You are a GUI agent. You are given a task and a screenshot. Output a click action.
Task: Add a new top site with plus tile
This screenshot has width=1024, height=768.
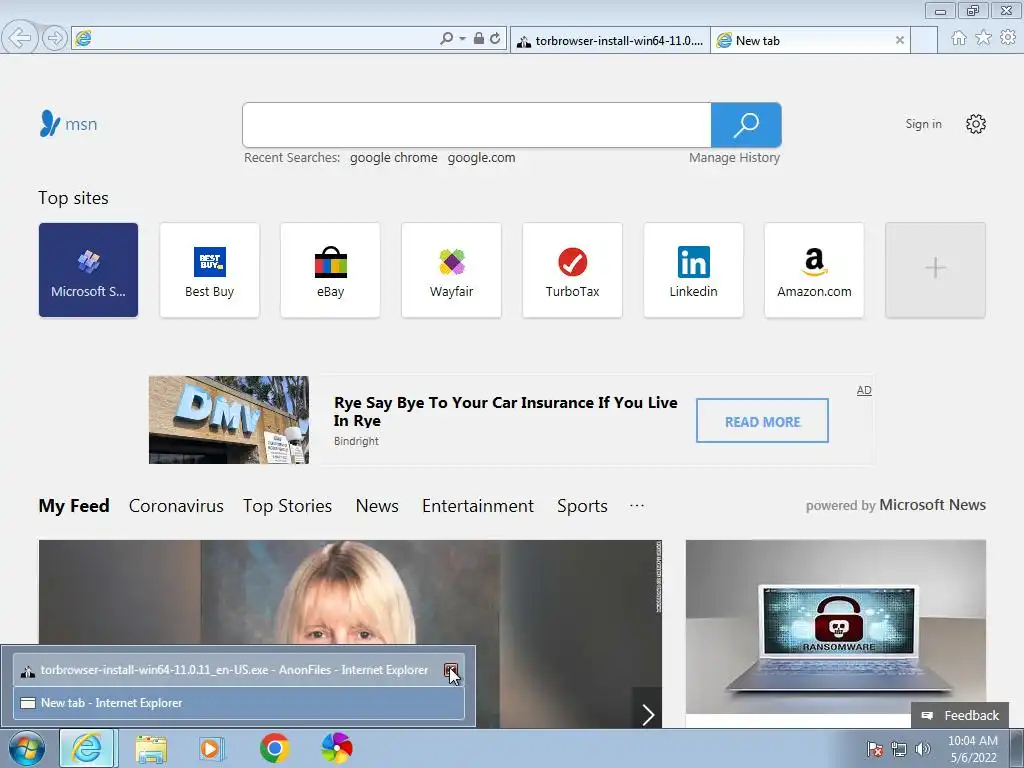pos(935,270)
